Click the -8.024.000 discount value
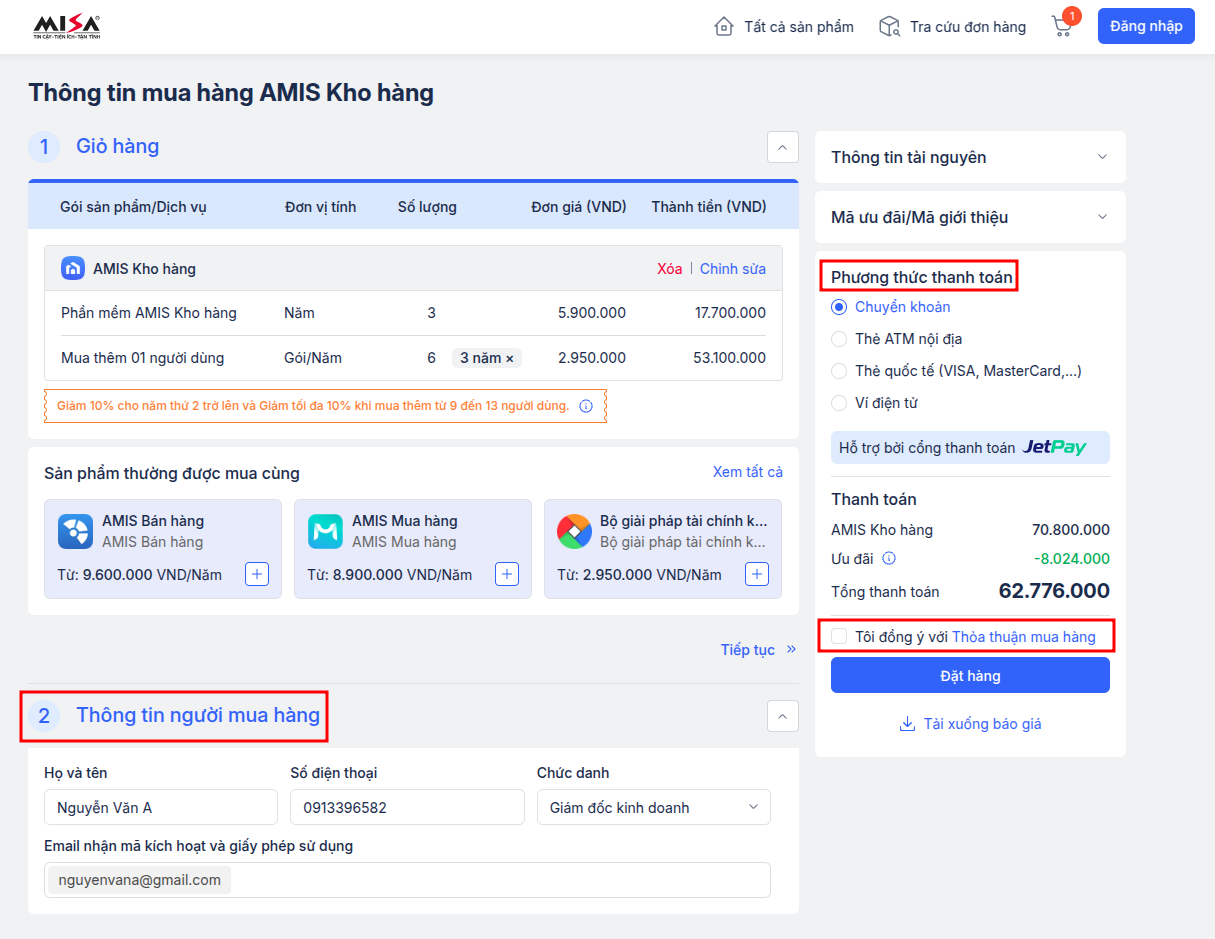1215x939 pixels. click(x=1071, y=558)
